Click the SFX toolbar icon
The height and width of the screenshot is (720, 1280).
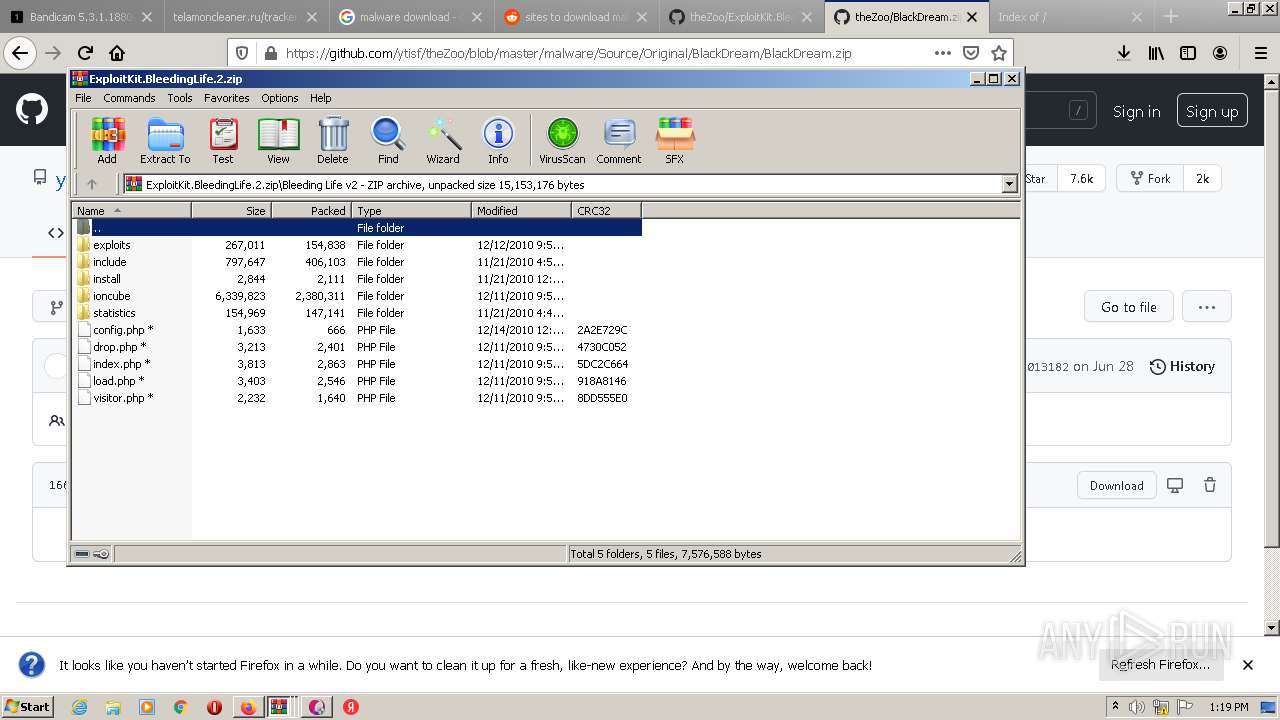[x=675, y=140]
